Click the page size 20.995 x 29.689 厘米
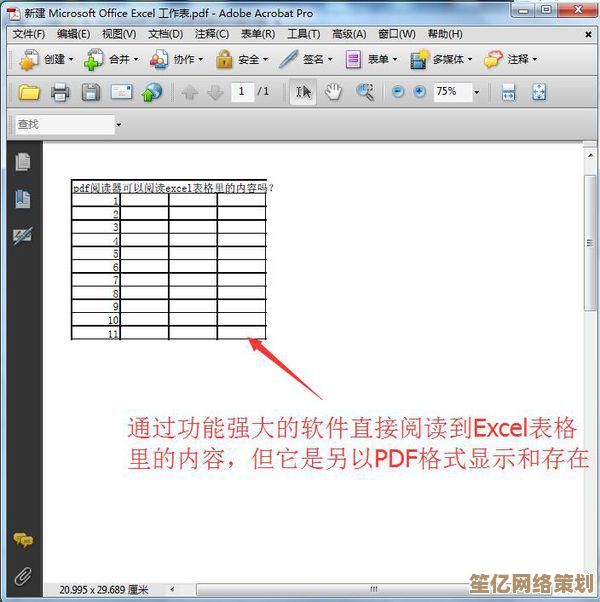600x602 pixels. (x=104, y=590)
